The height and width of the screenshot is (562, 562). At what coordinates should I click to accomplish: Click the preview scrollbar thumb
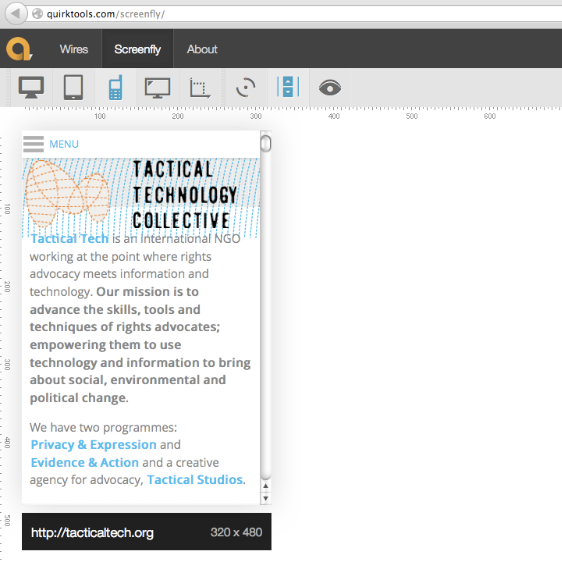pyautogui.click(x=266, y=143)
